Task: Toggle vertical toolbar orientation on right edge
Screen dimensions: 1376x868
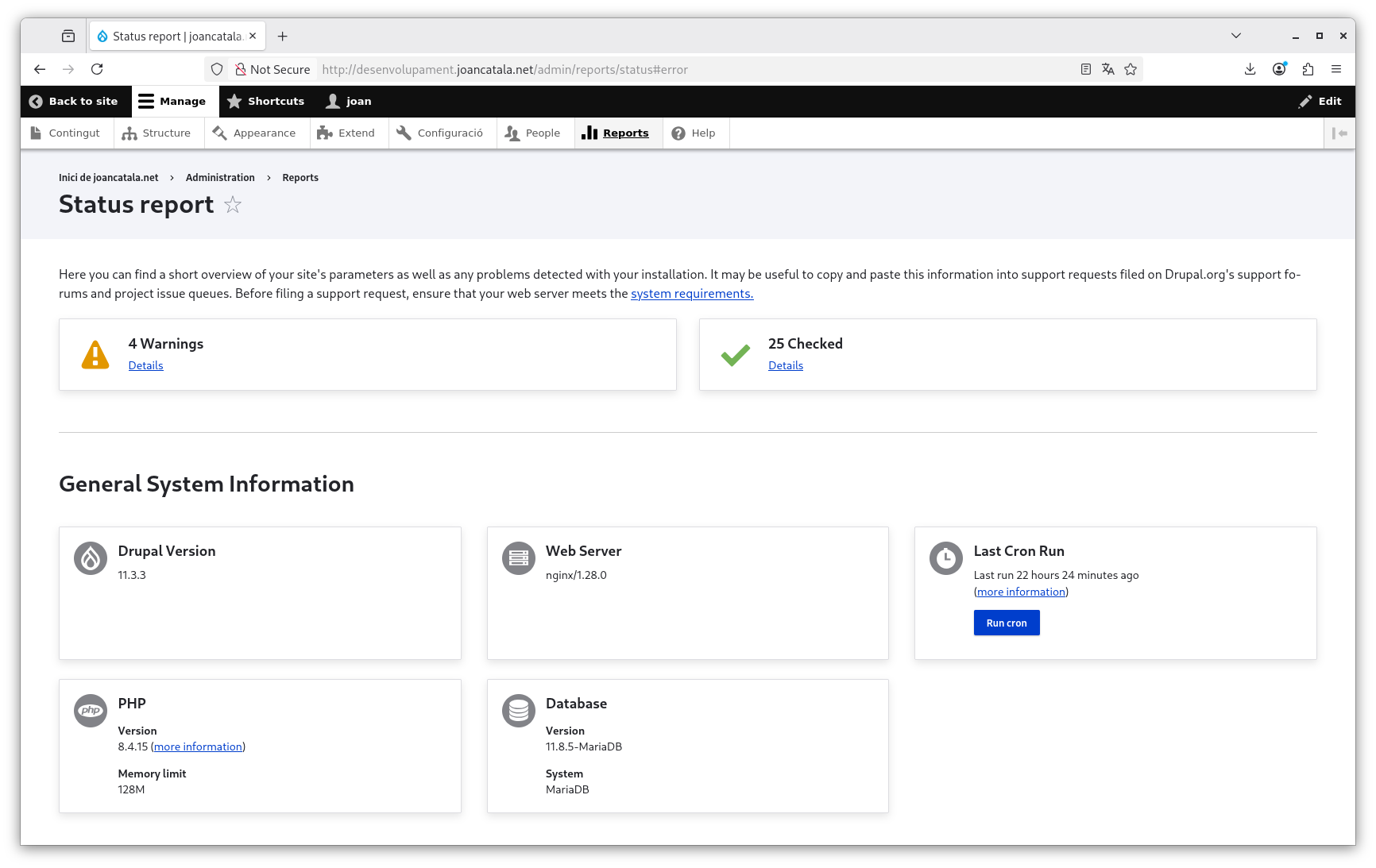Action: (x=1340, y=133)
